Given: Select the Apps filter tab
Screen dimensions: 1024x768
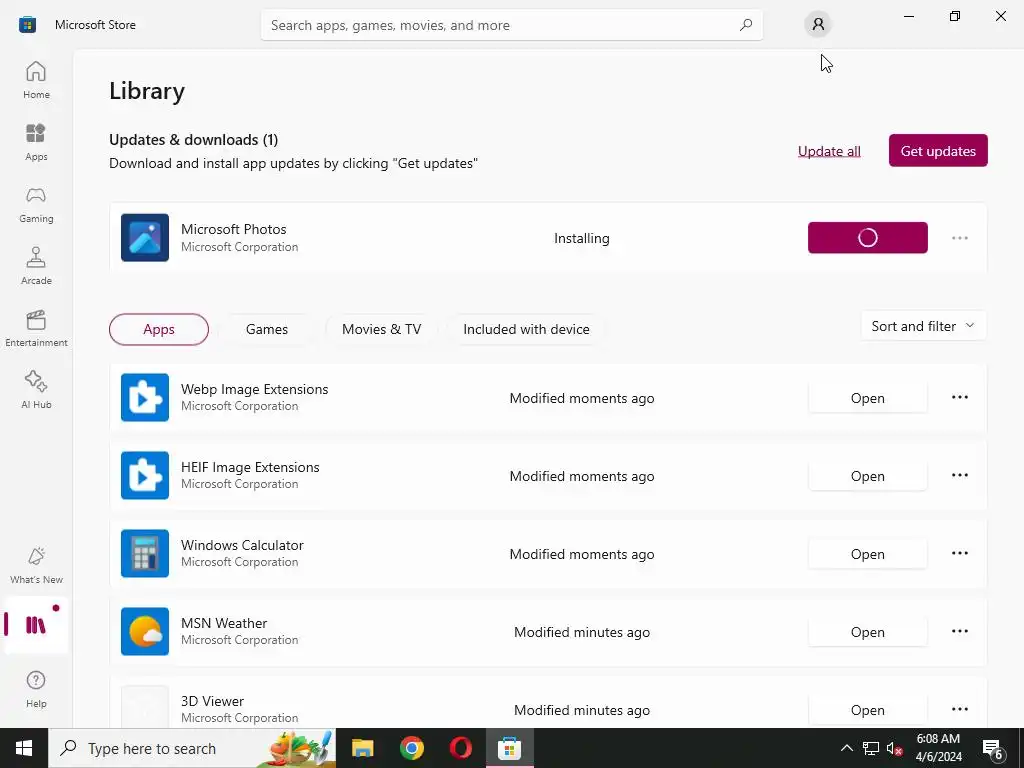Looking at the screenshot, I should tap(159, 329).
